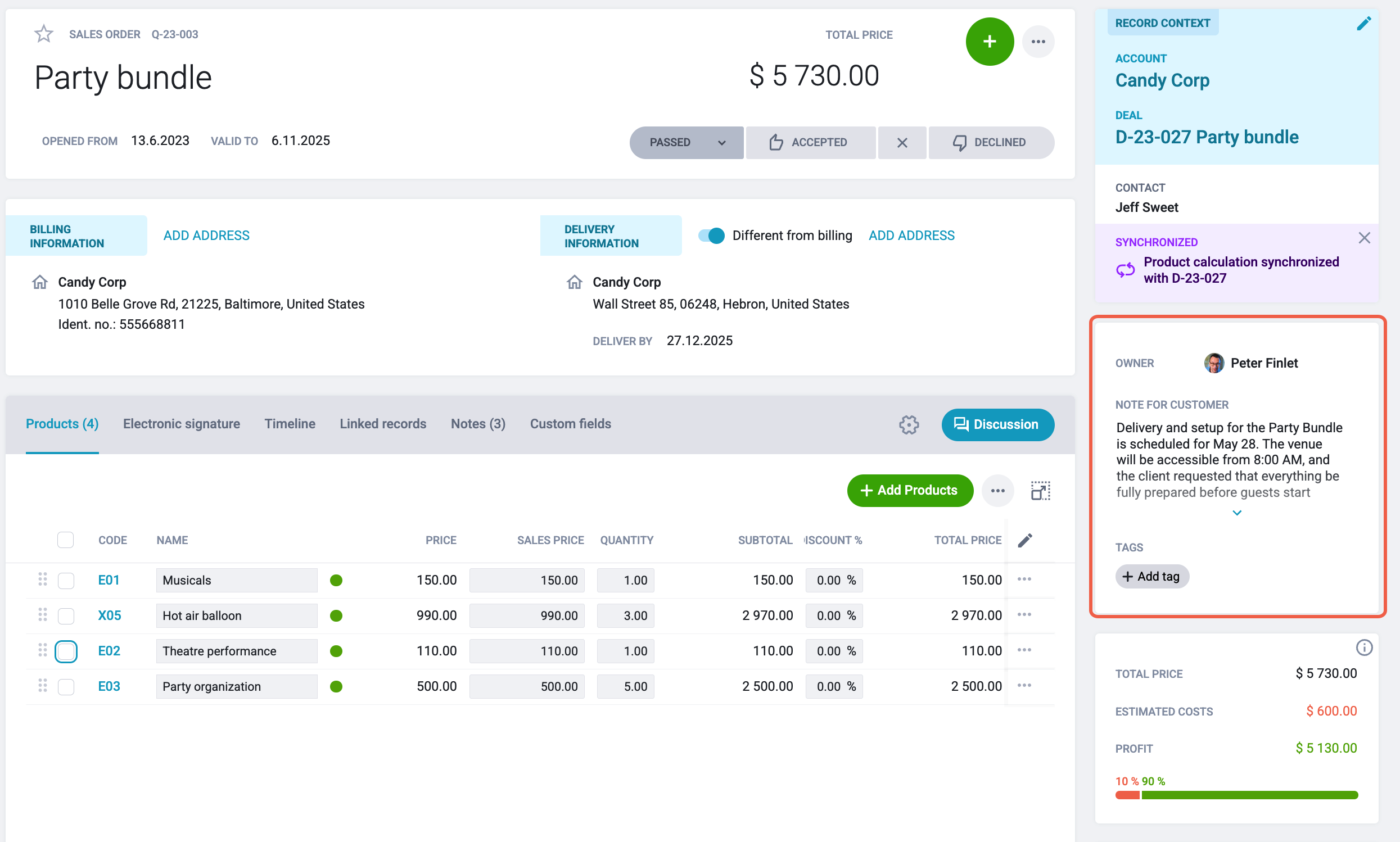Edit table columns with pencil icon
1400x842 pixels.
(x=1024, y=540)
